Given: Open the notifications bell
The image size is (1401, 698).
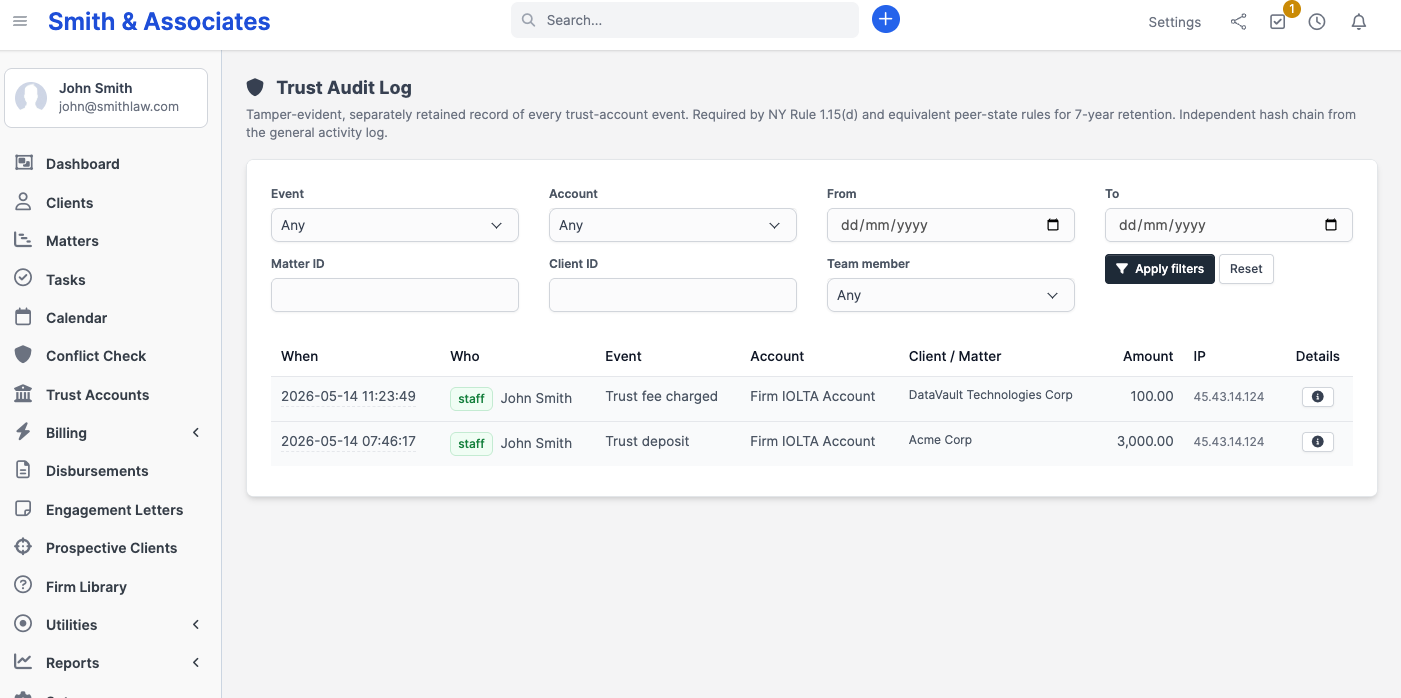Looking at the screenshot, I should click(x=1358, y=21).
